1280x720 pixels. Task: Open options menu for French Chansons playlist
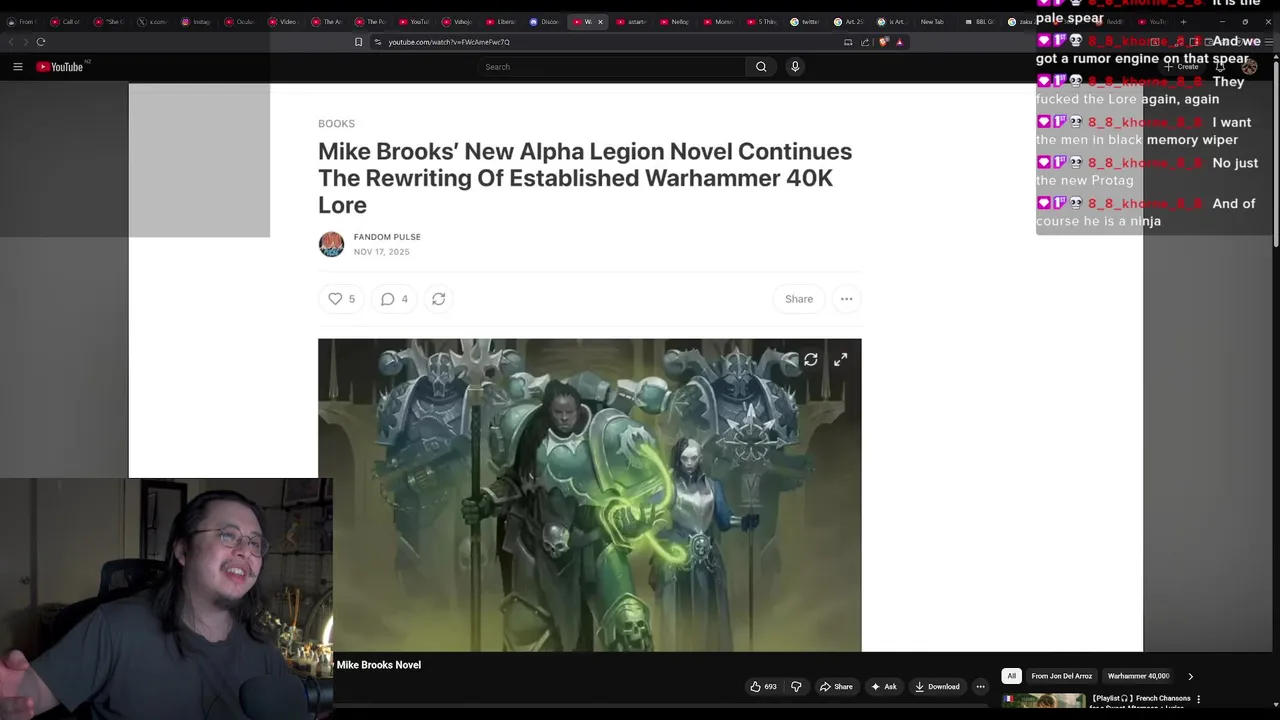coord(1198,699)
